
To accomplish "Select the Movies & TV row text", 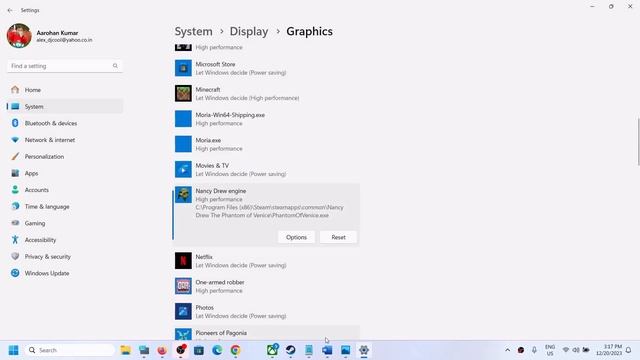I will click(x=241, y=169).
